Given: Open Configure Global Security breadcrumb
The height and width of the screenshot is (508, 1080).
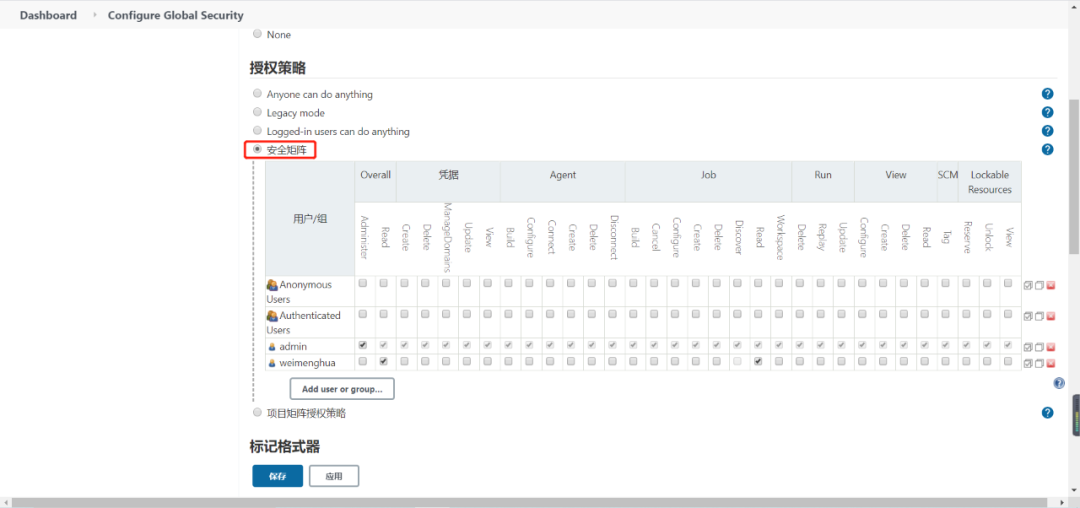Looking at the screenshot, I should point(176,15).
